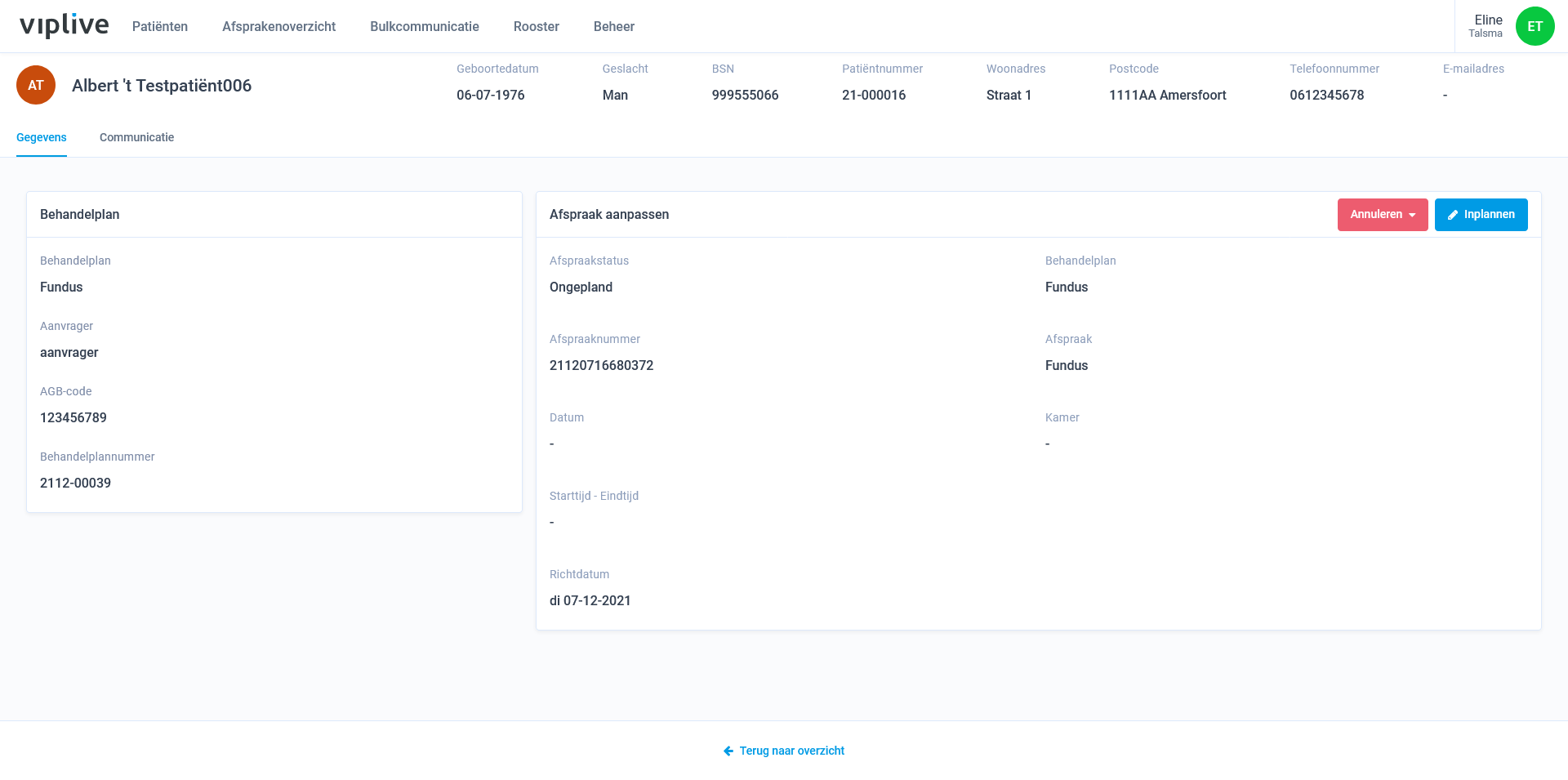Click the pencil icon on Inplannen
The width and height of the screenshot is (1568, 780).
[1453, 215]
